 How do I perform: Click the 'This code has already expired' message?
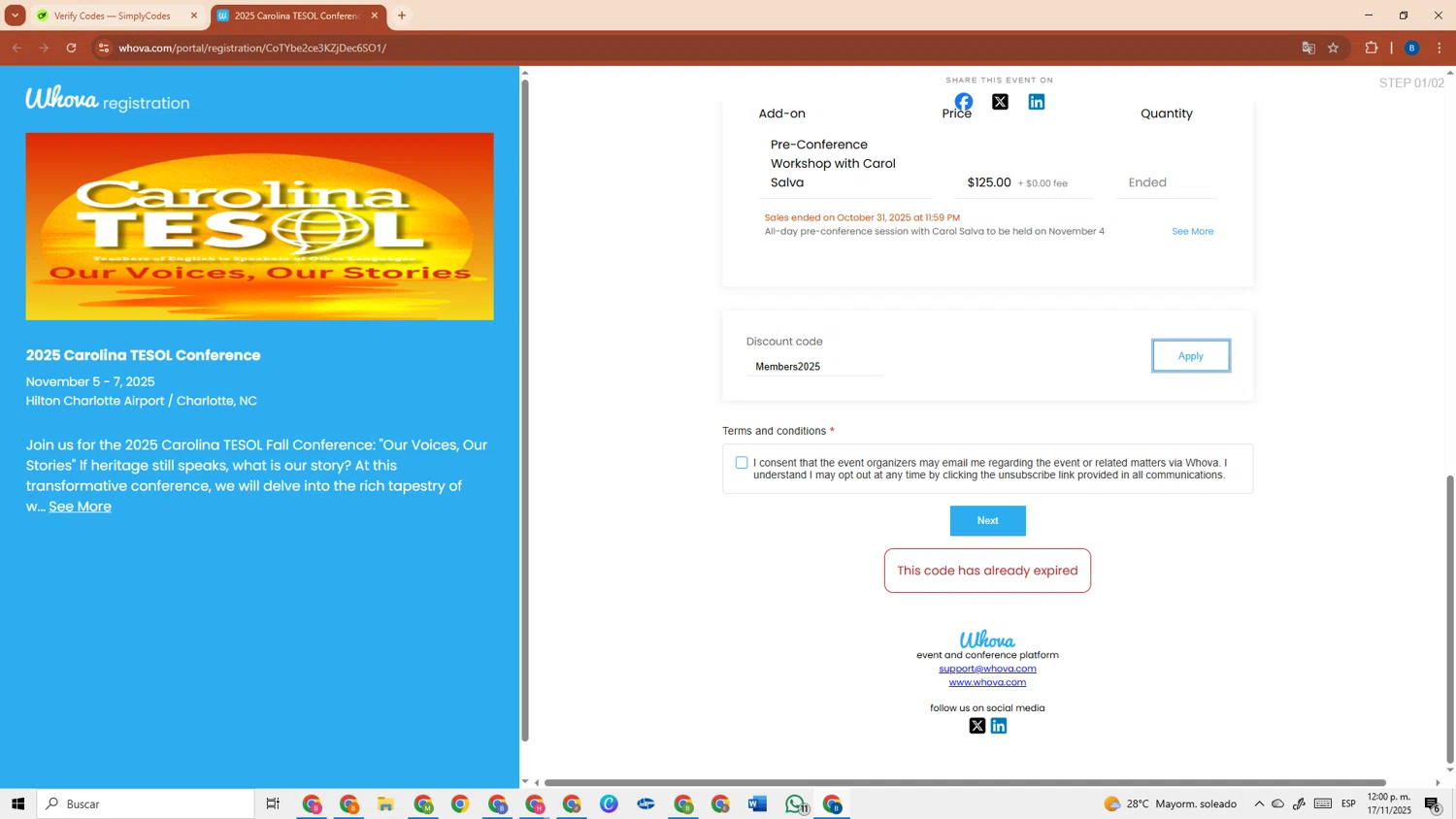987,571
